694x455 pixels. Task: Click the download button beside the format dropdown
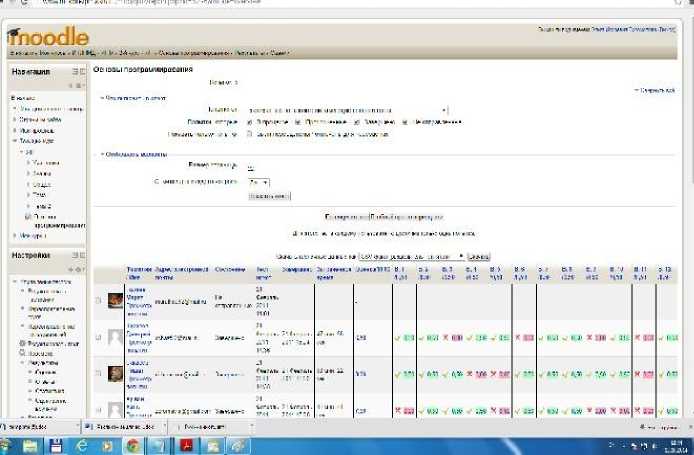pos(477,256)
